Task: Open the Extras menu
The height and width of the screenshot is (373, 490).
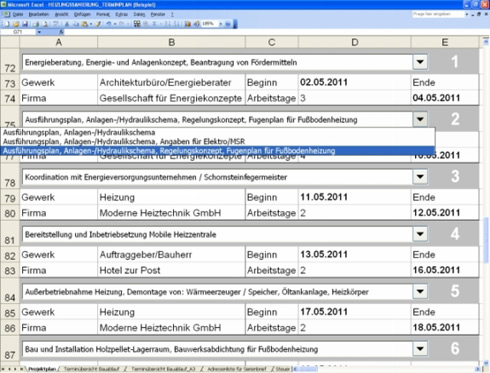Action: click(x=121, y=14)
